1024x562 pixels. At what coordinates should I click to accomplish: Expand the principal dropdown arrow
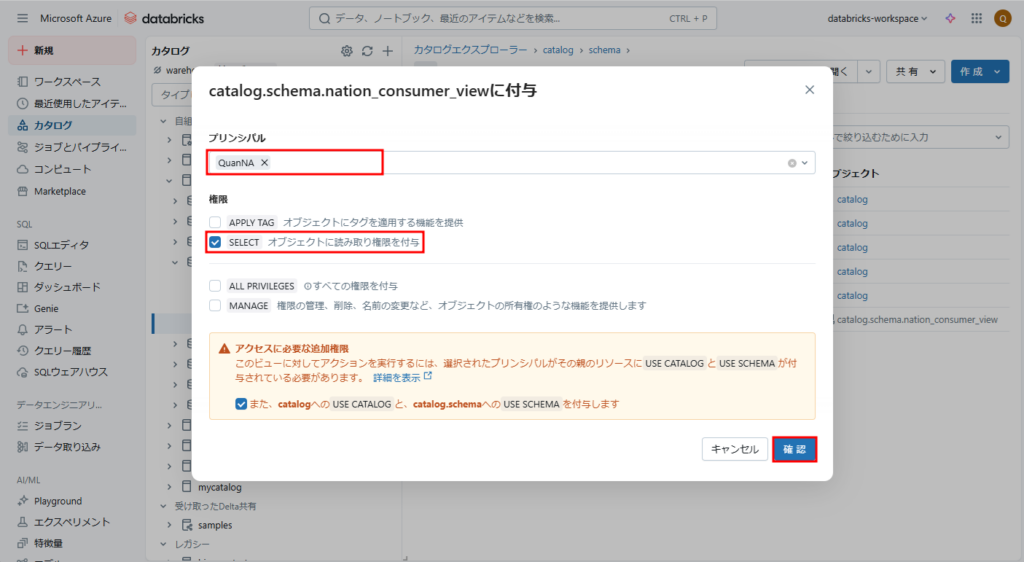(x=804, y=163)
